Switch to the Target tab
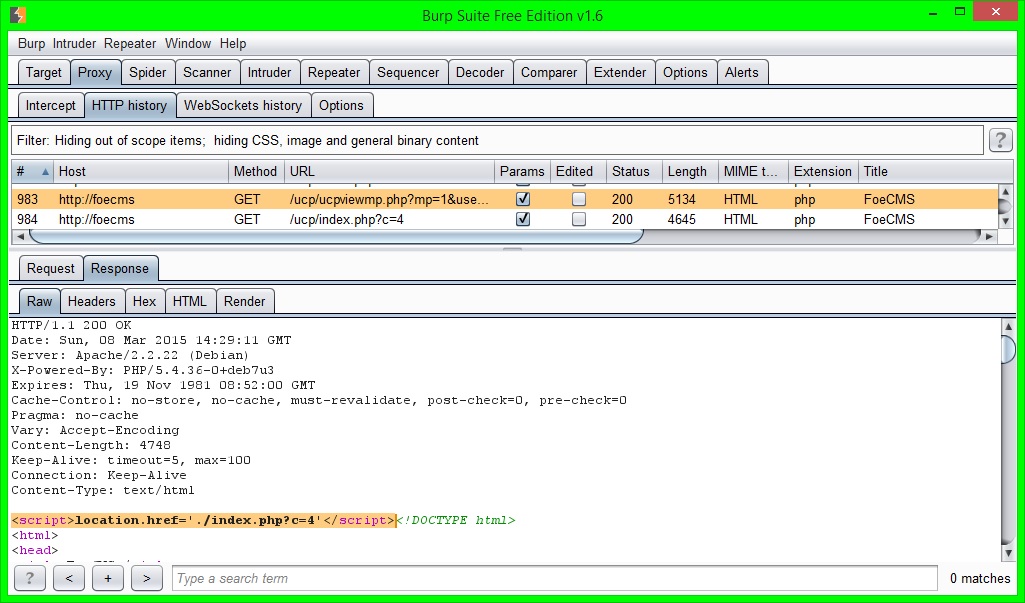1025x603 pixels. click(x=44, y=72)
